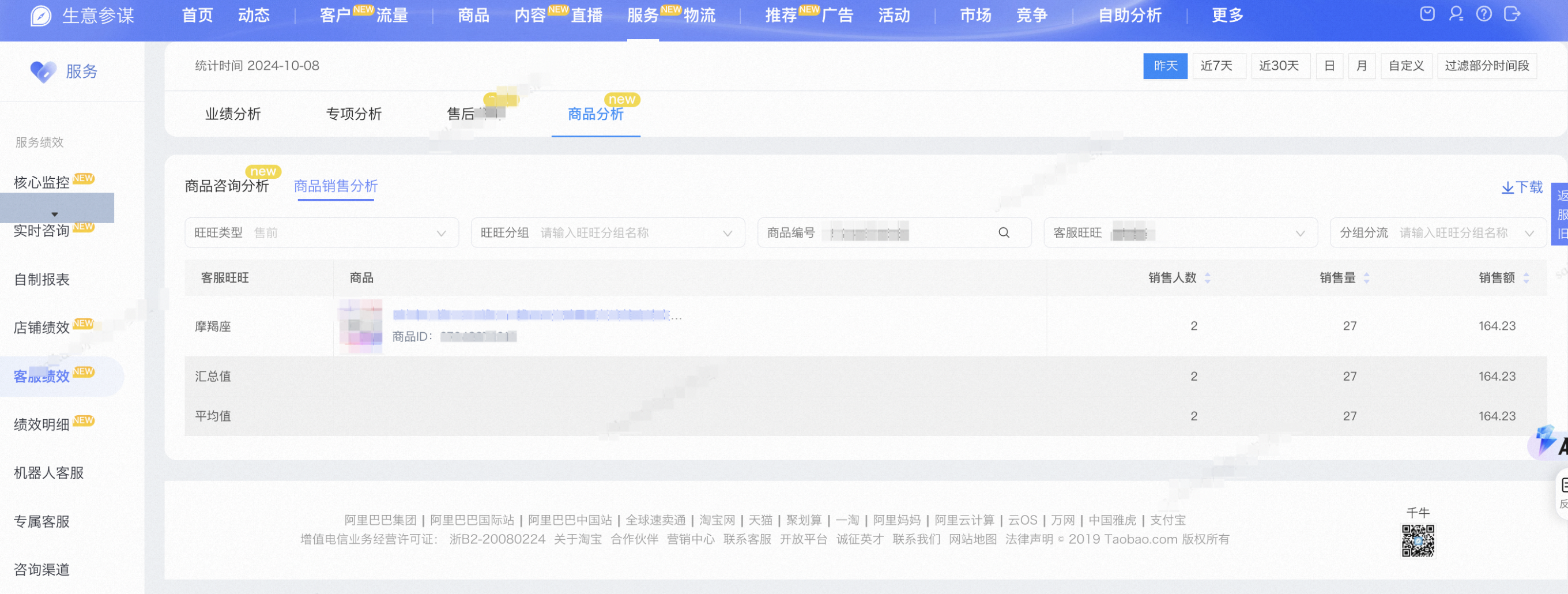Viewport: 1568px width, 594px height.
Task: Switch to the 售后 tab
Action: tap(476, 114)
